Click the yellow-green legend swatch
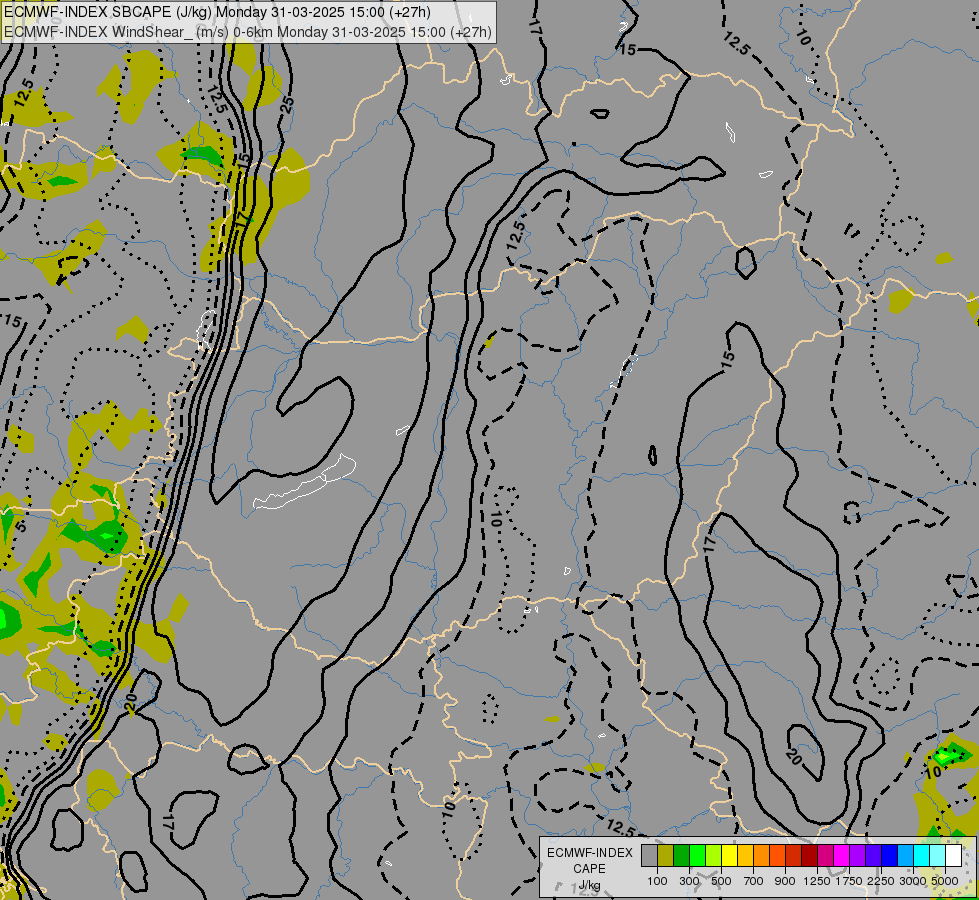This screenshot has width=979, height=900. coord(714,856)
